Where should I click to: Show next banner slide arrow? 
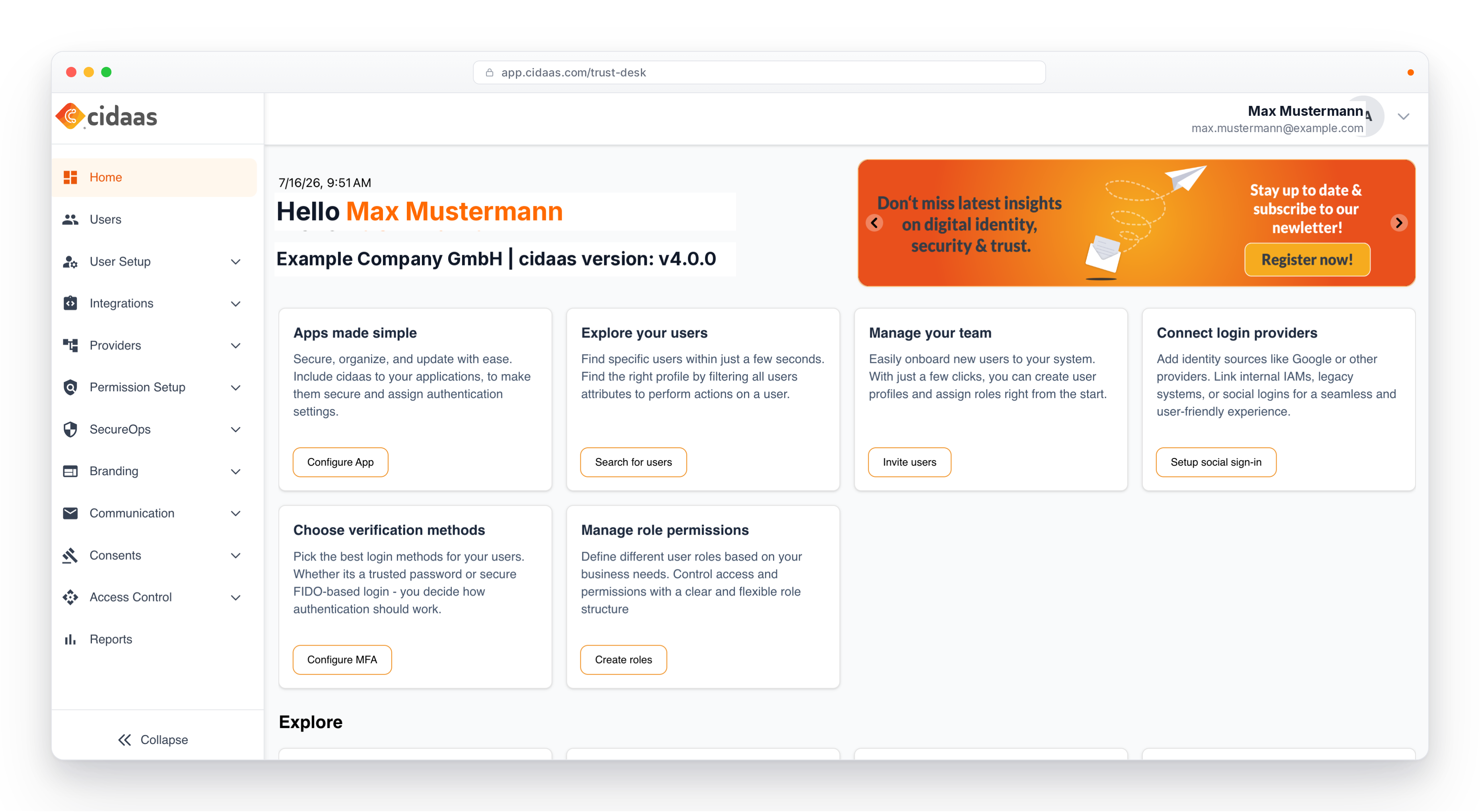click(x=1399, y=223)
